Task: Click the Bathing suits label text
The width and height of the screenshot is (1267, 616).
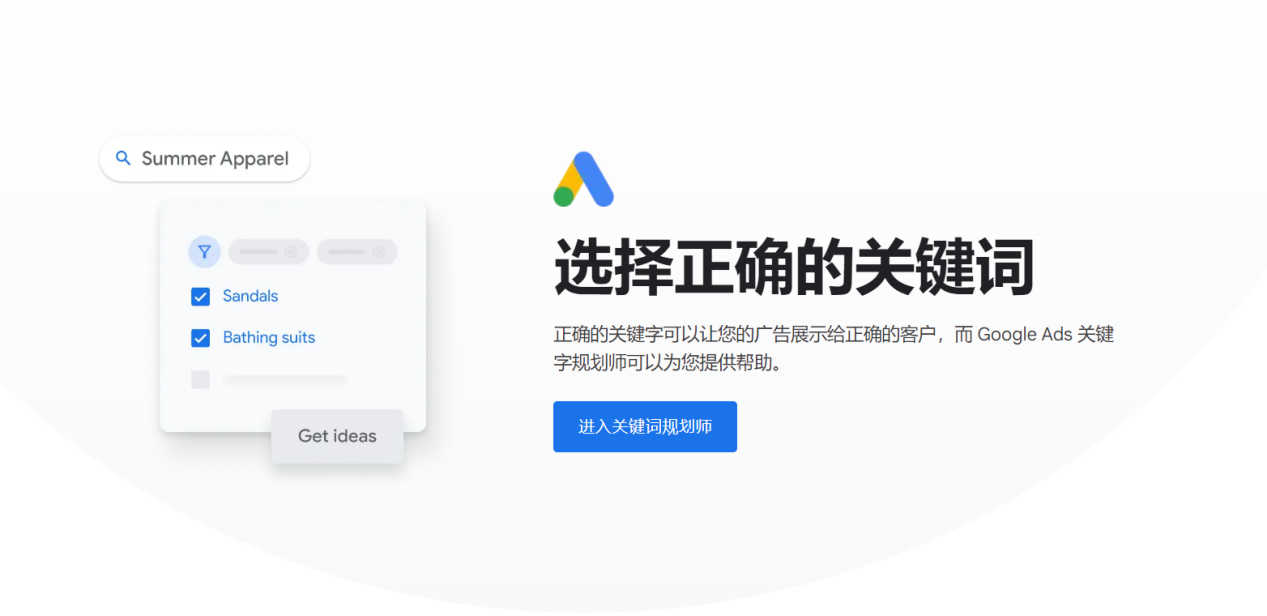Action: [x=269, y=338]
